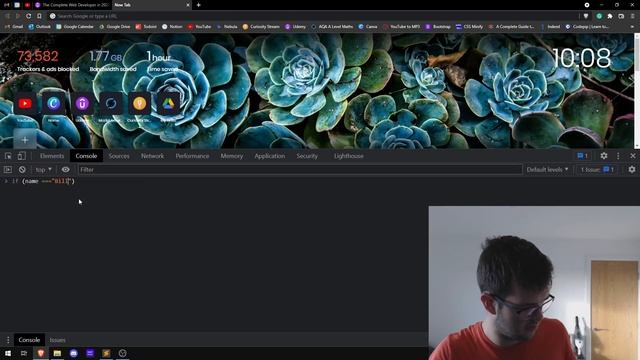The image size is (640, 360).
Task: Switch to the Lighthouse tab
Action: click(349, 156)
